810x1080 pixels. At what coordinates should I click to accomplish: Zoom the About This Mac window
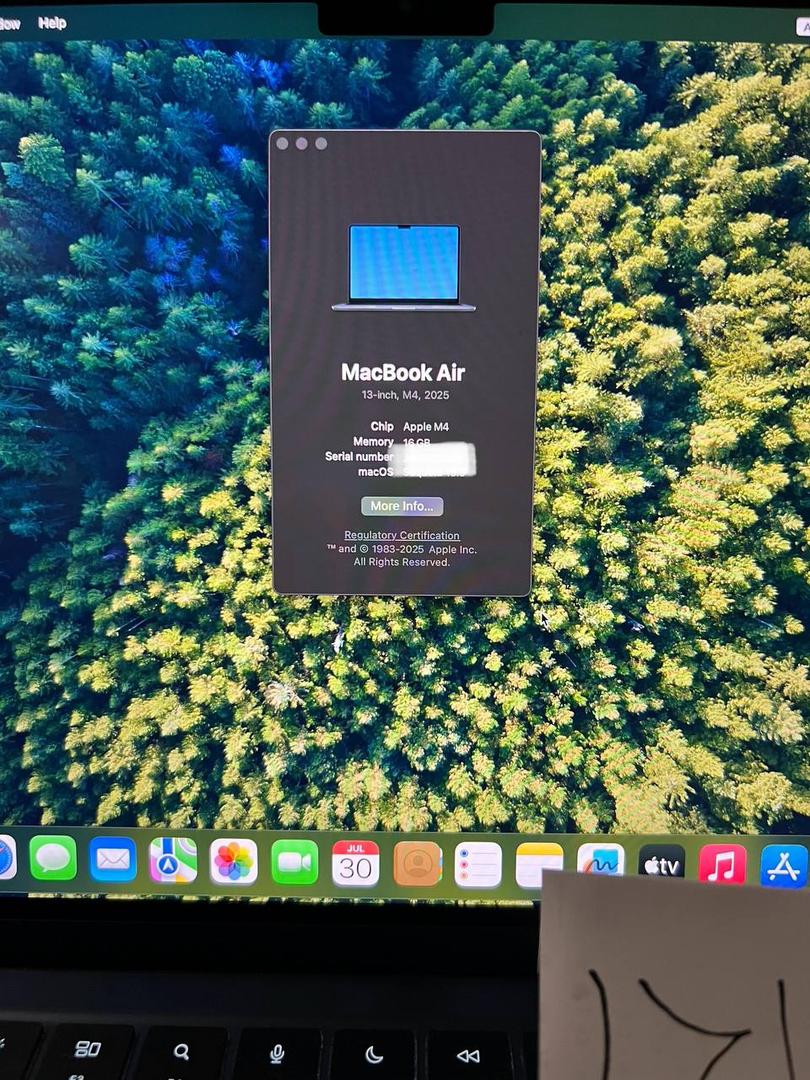click(321, 143)
